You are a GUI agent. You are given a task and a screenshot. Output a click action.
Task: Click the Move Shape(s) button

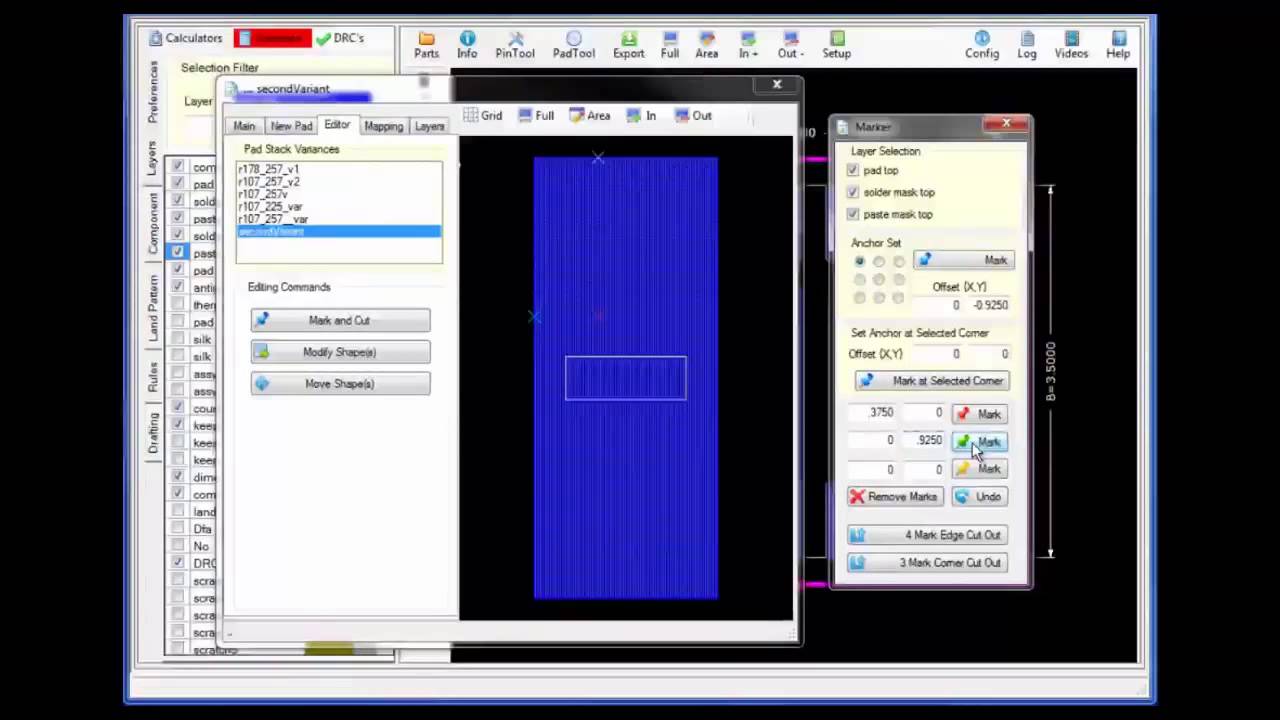click(x=340, y=384)
